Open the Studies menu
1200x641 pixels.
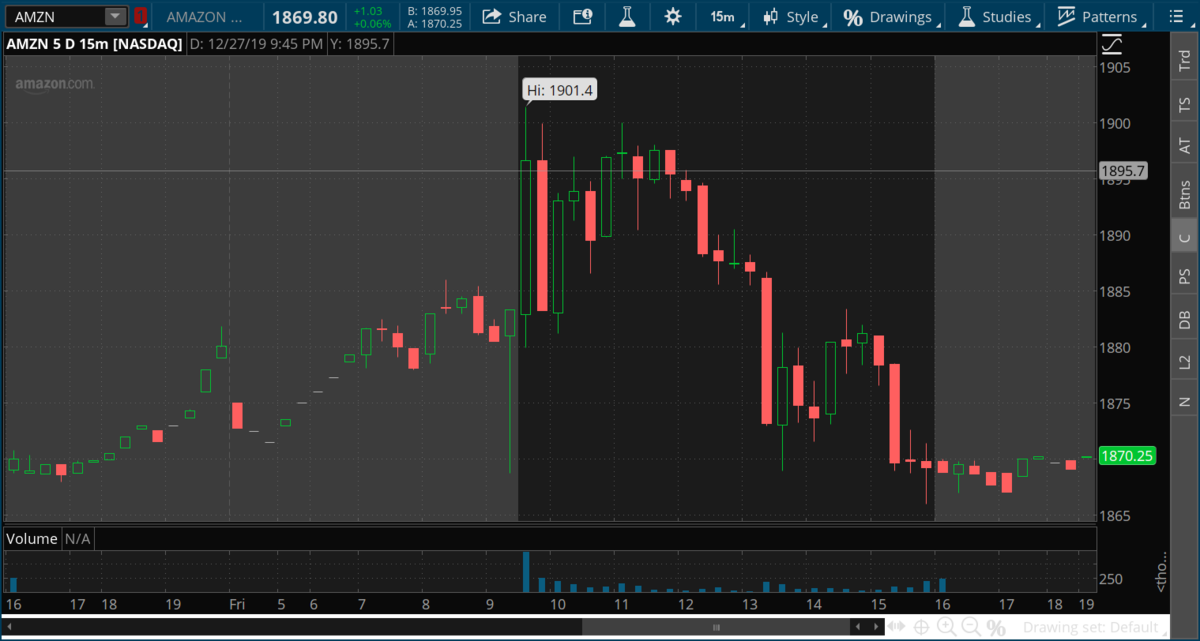[996, 16]
